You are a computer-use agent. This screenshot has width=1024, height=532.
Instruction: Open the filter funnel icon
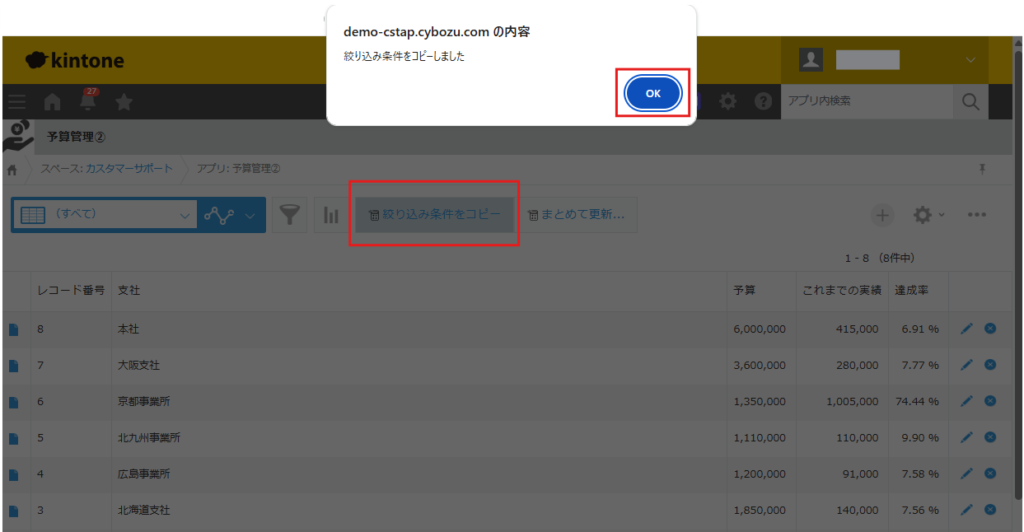tap(289, 214)
